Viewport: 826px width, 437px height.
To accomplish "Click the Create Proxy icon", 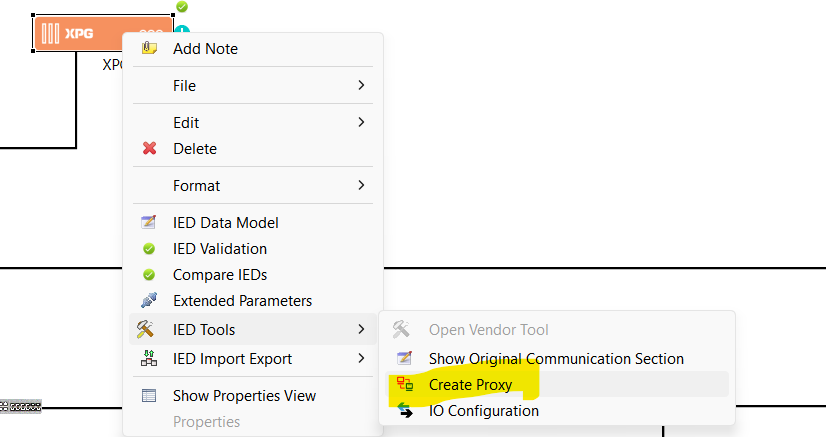I will (x=405, y=384).
